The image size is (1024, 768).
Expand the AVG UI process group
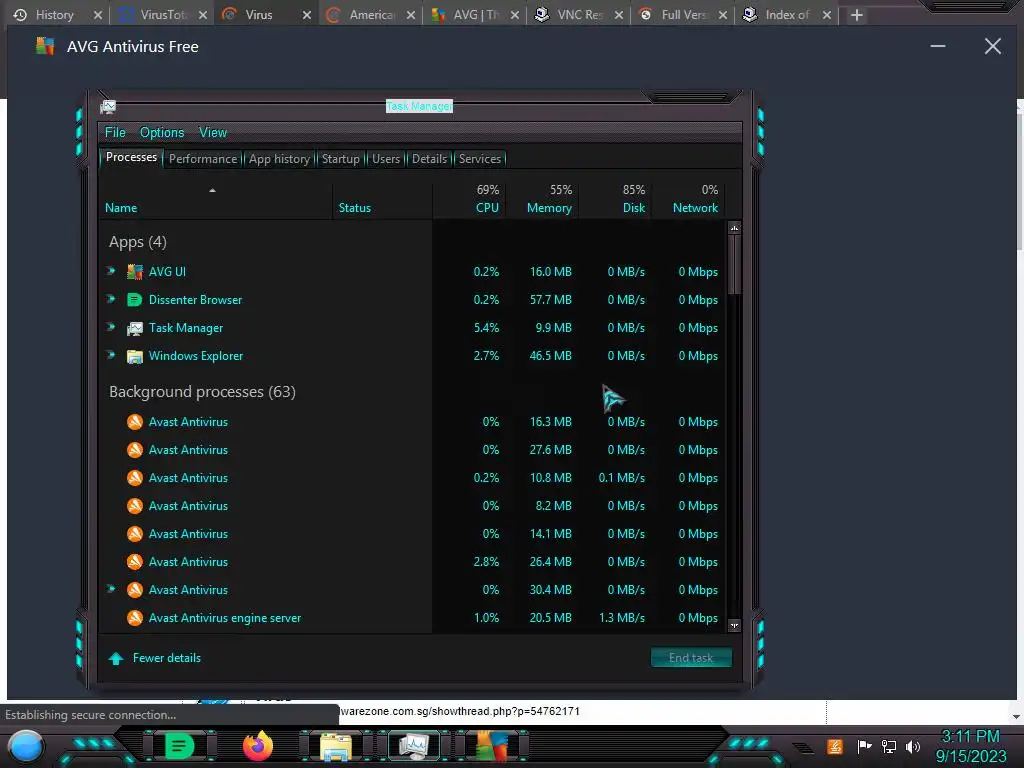(x=112, y=270)
